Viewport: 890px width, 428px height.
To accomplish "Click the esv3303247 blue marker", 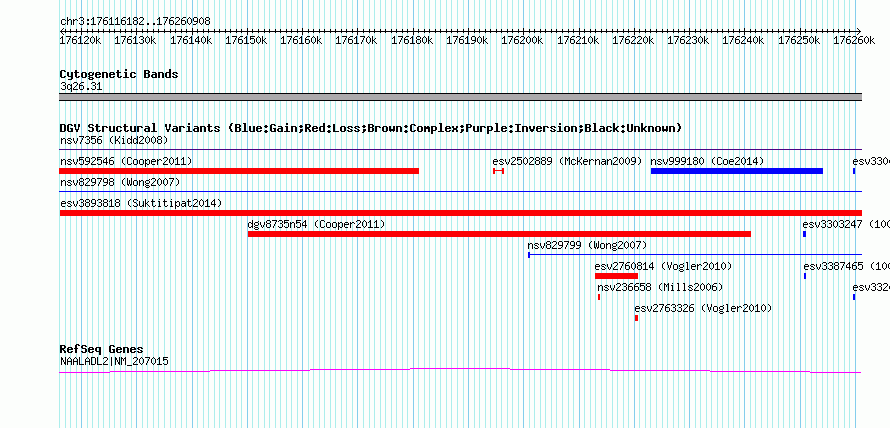I will tap(804, 234).
